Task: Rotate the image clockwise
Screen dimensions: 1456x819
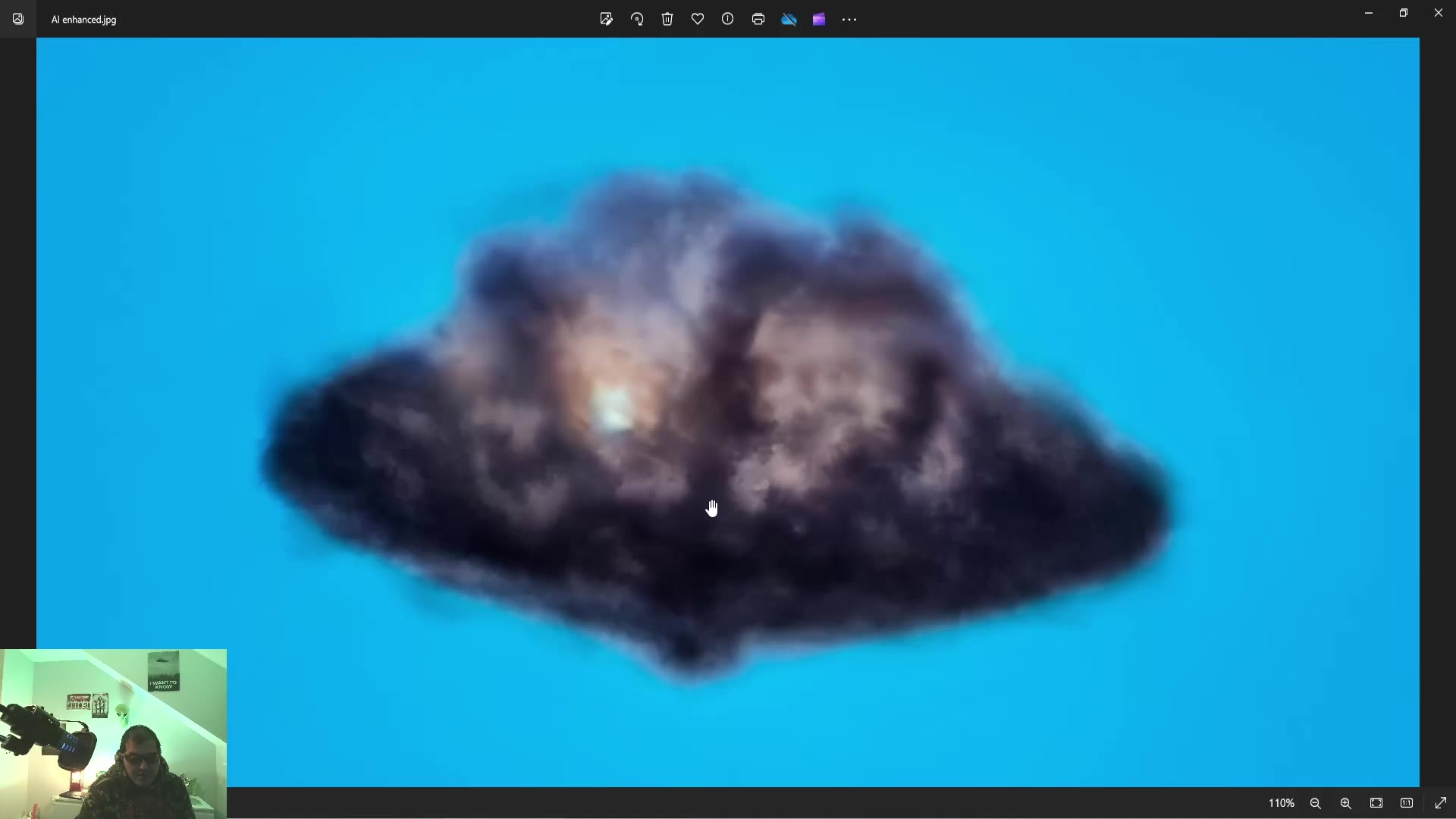Action: (637, 19)
